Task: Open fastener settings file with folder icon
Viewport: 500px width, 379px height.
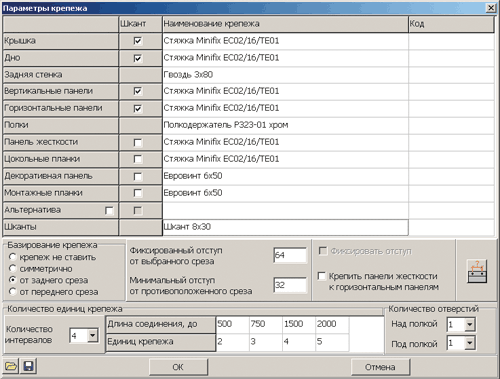Action: tap(11, 366)
